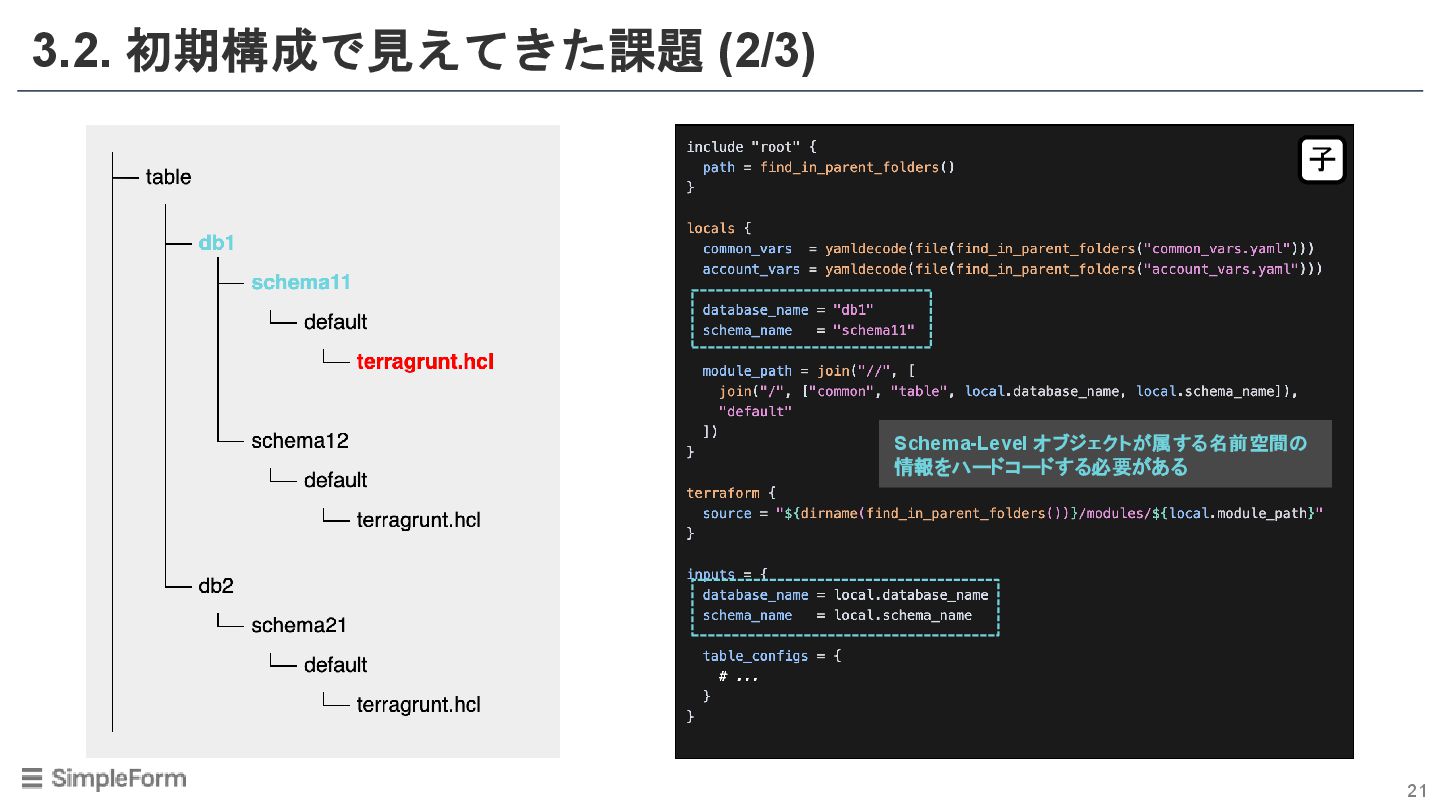This screenshot has height=810, width=1440.
Task: Select the schema11 folder
Action: [301, 282]
